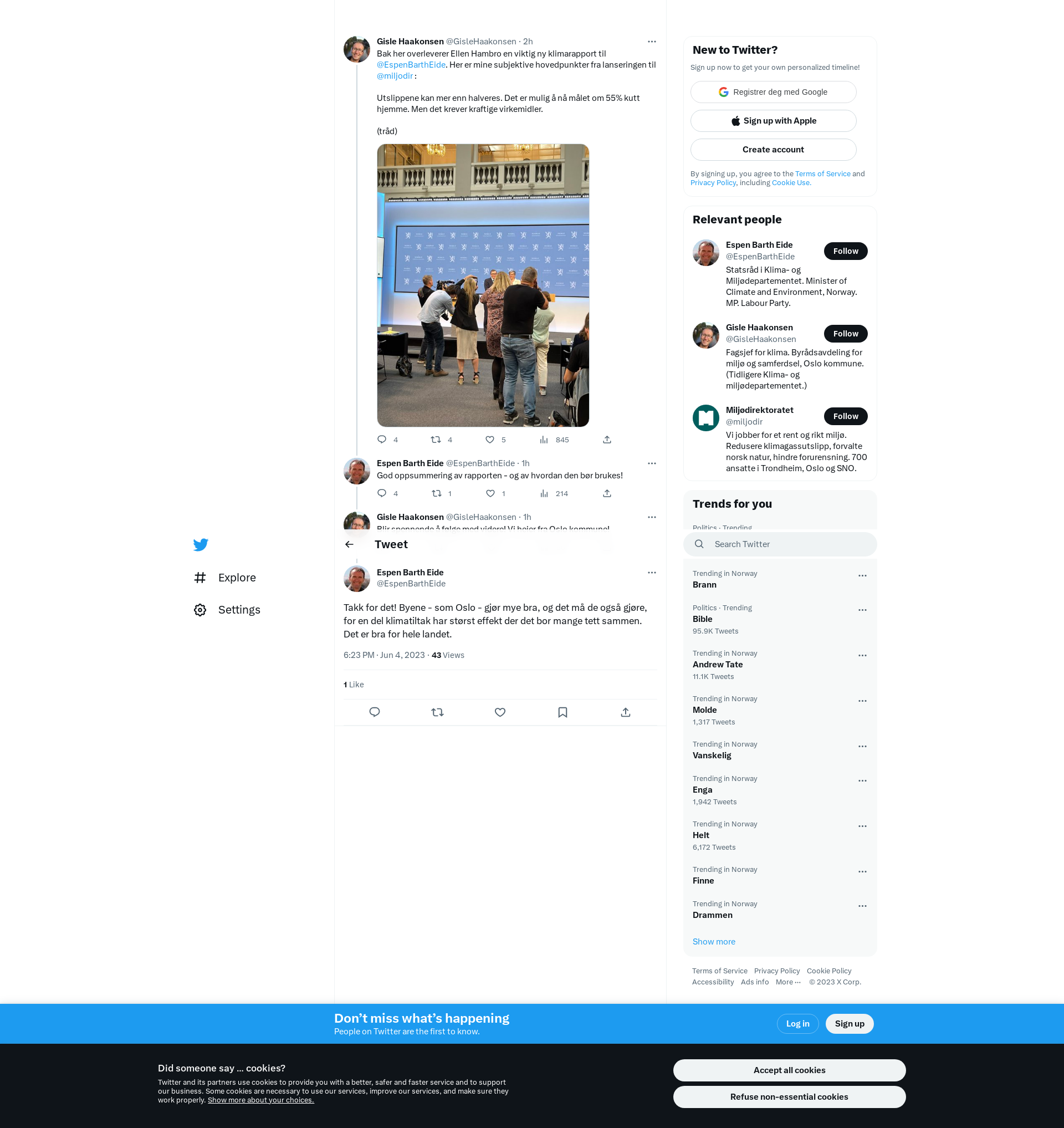Image resolution: width=1064 pixels, height=1128 pixels.
Task: Retweet the main Espen Barth Eide tweet
Action: 437,712
